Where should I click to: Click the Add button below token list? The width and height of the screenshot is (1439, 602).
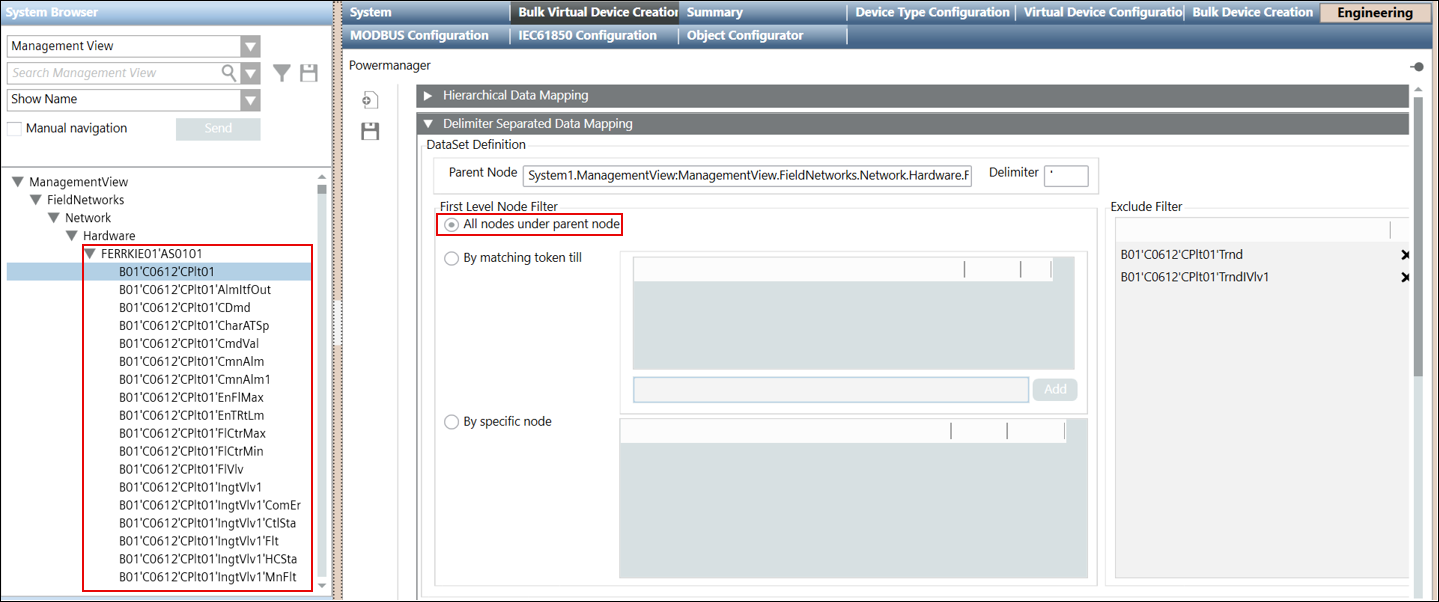[1054, 389]
